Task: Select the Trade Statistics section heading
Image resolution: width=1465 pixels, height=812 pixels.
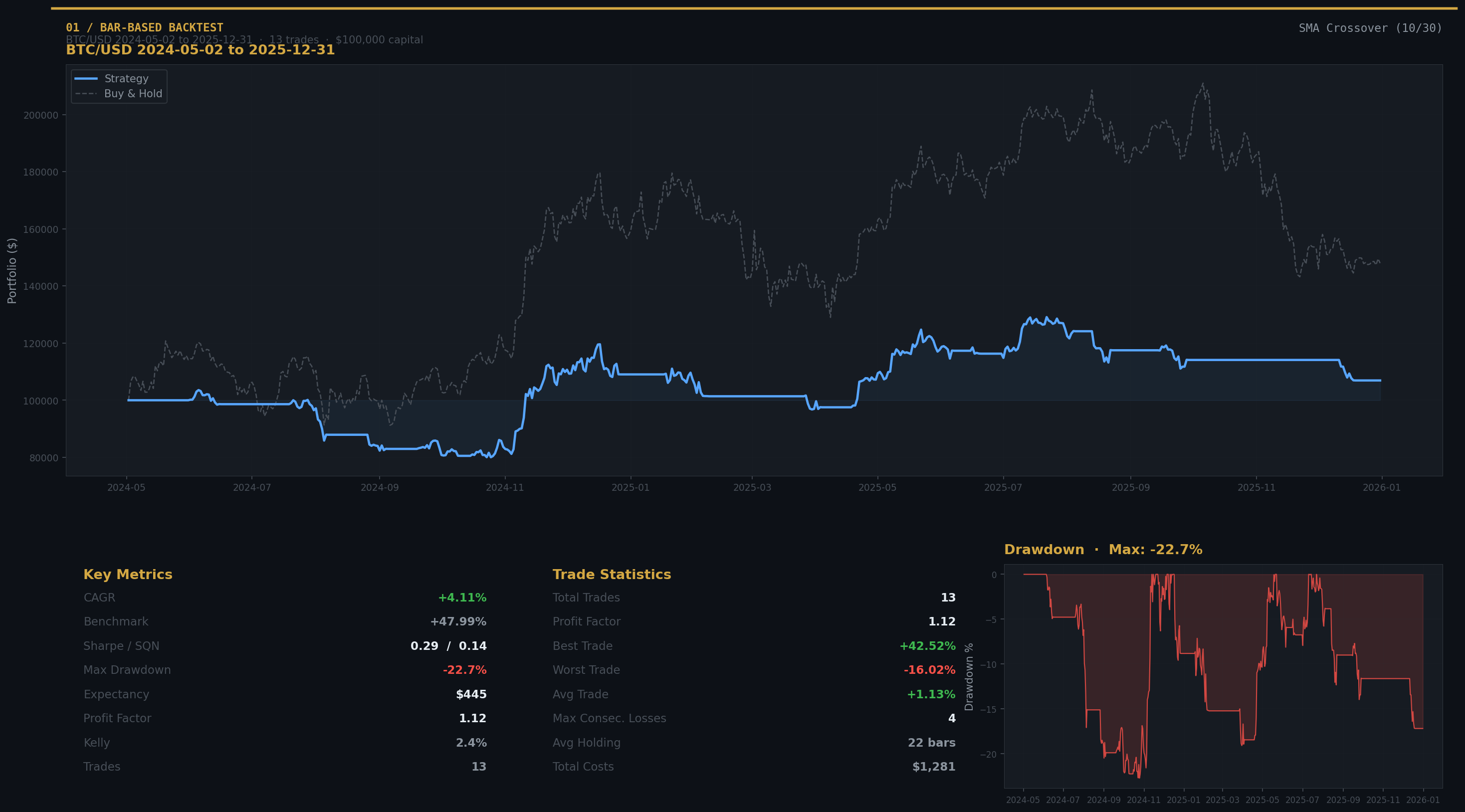Action: tap(612, 574)
